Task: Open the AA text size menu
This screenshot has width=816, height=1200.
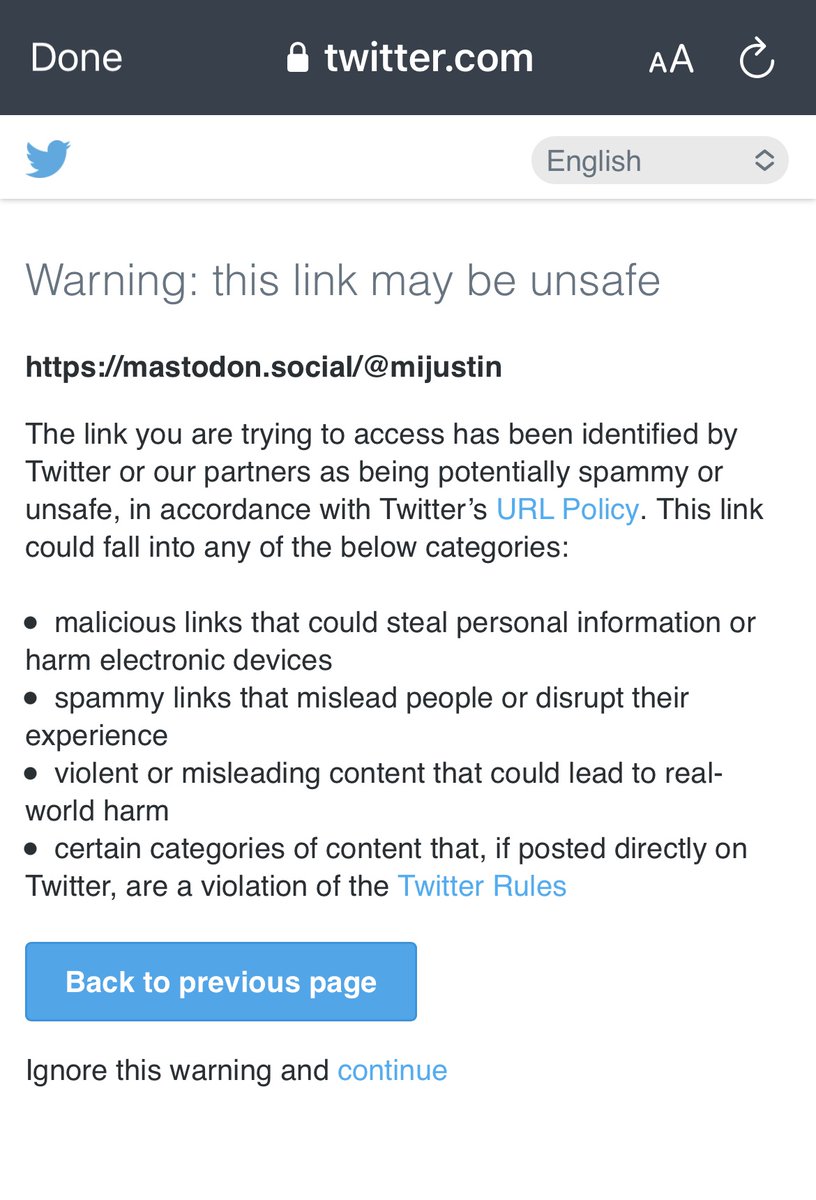Action: [x=670, y=60]
